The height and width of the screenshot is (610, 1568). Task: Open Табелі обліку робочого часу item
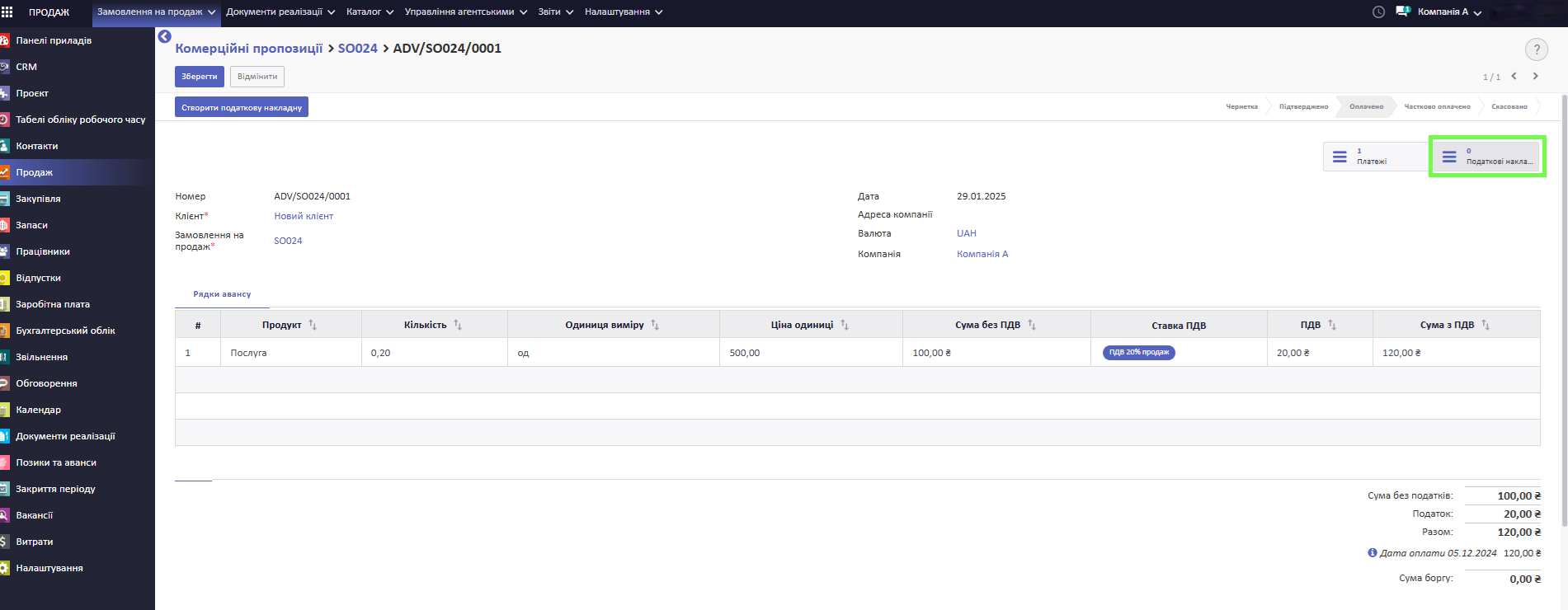(x=78, y=120)
